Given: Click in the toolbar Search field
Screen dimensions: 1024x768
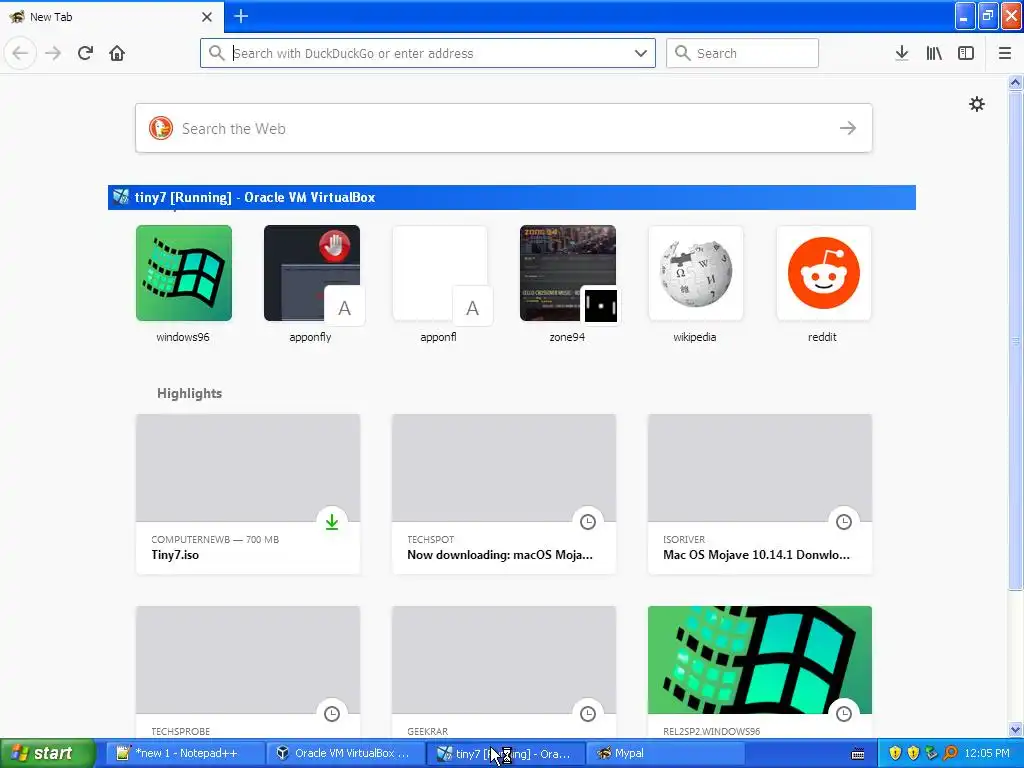Looking at the screenshot, I should 742,53.
